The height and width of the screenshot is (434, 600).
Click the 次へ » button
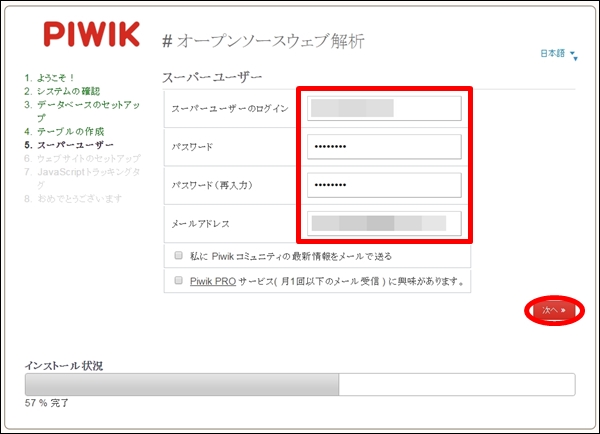click(x=554, y=310)
